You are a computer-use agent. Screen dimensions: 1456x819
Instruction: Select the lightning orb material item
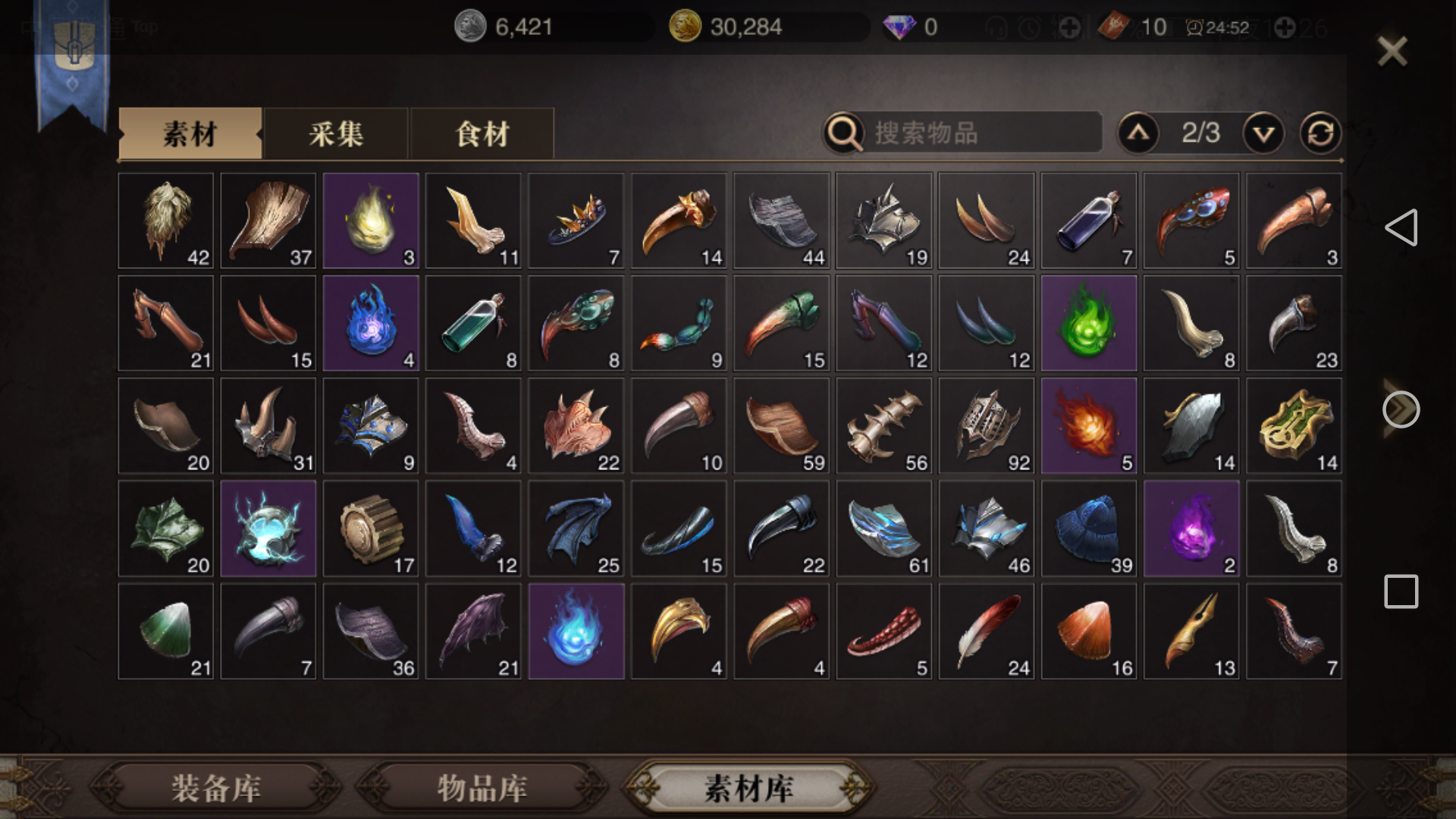268,529
